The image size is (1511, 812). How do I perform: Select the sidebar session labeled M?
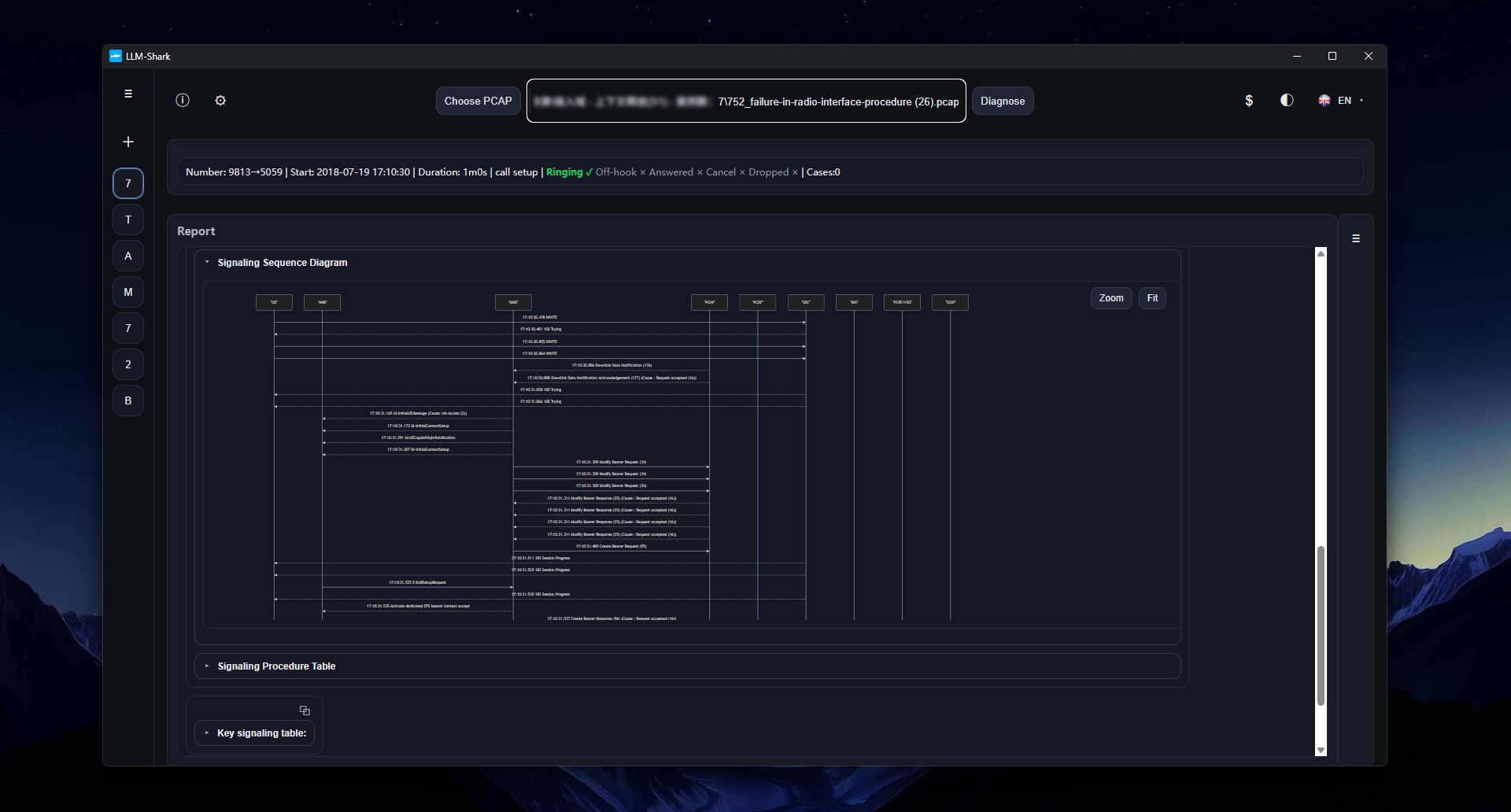[128, 292]
